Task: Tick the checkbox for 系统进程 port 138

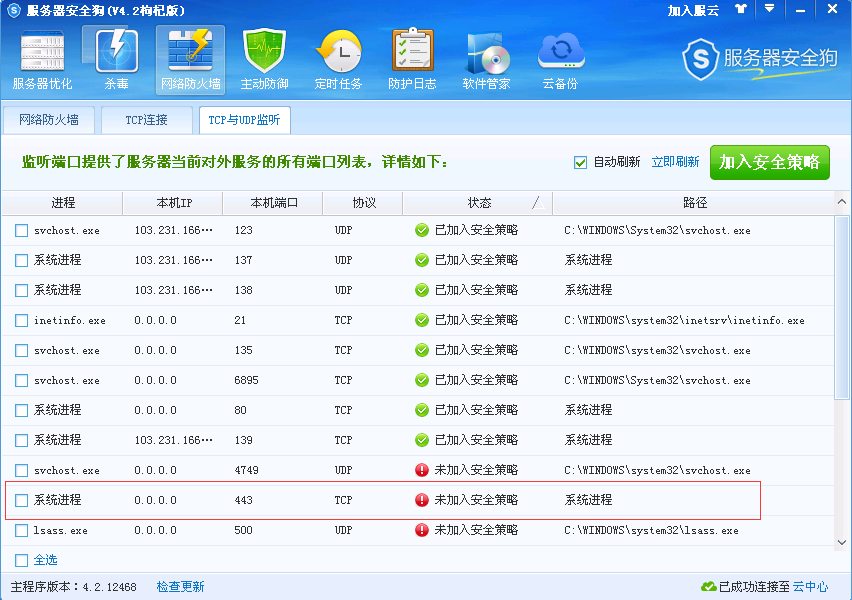Action: [22, 290]
